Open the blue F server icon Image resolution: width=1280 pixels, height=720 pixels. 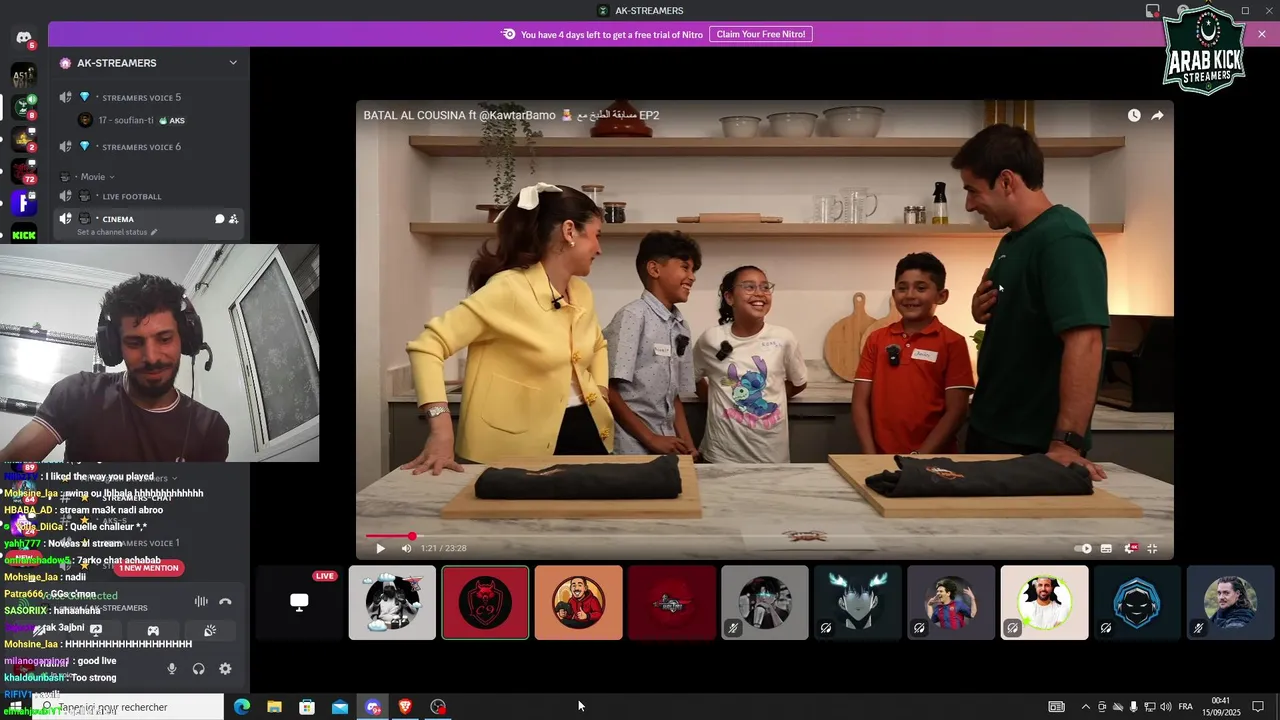(x=24, y=203)
